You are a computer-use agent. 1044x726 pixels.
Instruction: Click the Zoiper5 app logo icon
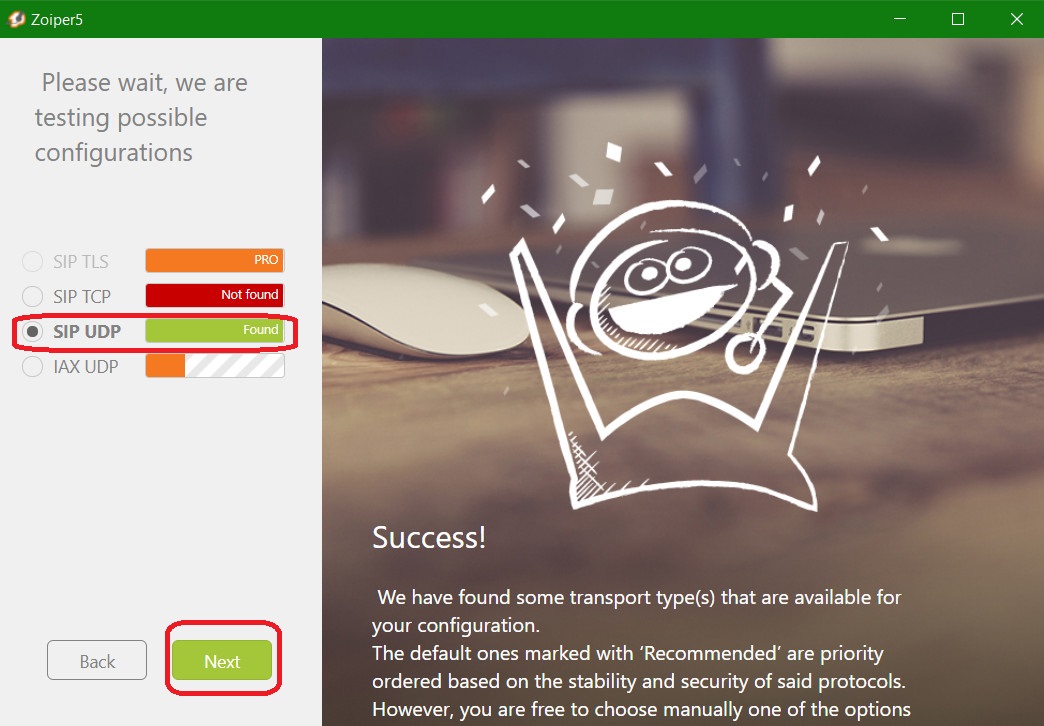pyautogui.click(x=16, y=19)
